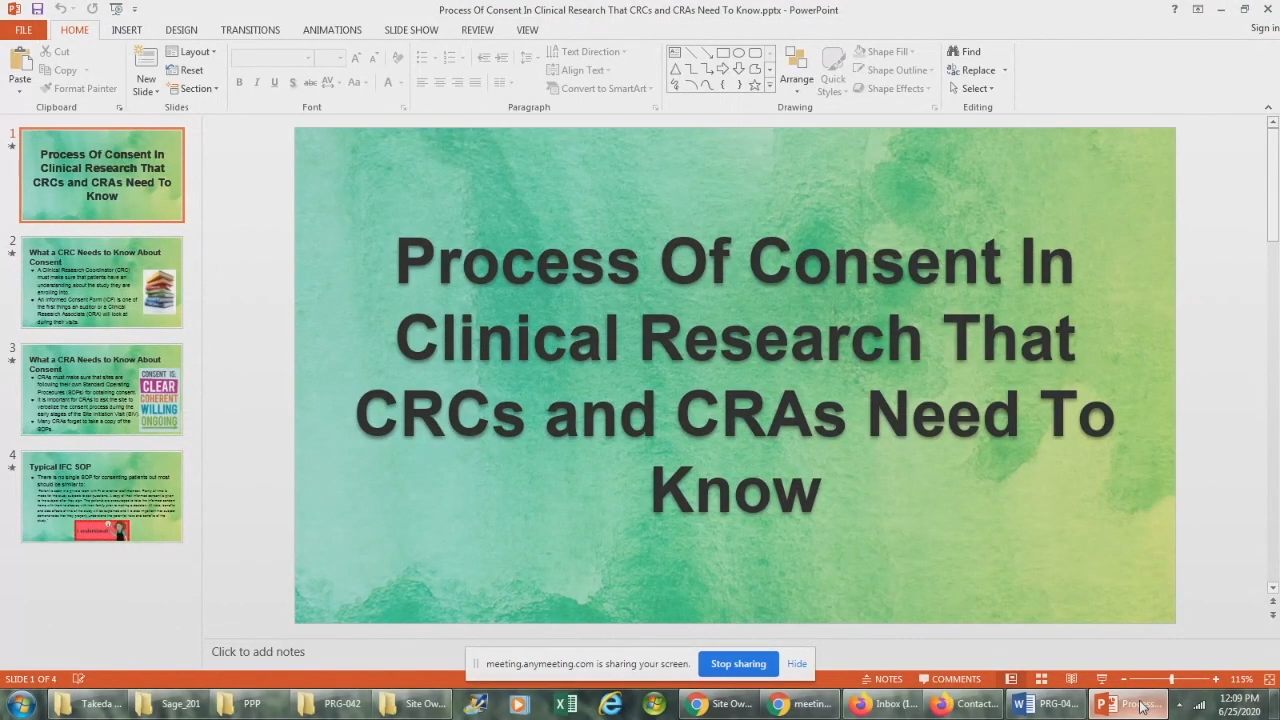The height and width of the screenshot is (720, 1280).
Task: Toggle the Comments pane in status bar
Action: (x=949, y=679)
